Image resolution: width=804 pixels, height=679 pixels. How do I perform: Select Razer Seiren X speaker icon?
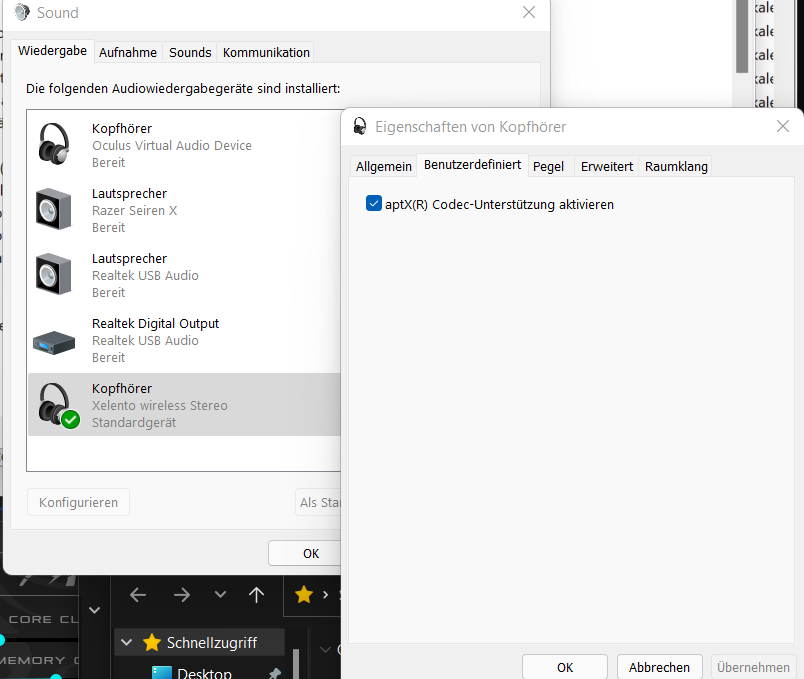pos(53,209)
